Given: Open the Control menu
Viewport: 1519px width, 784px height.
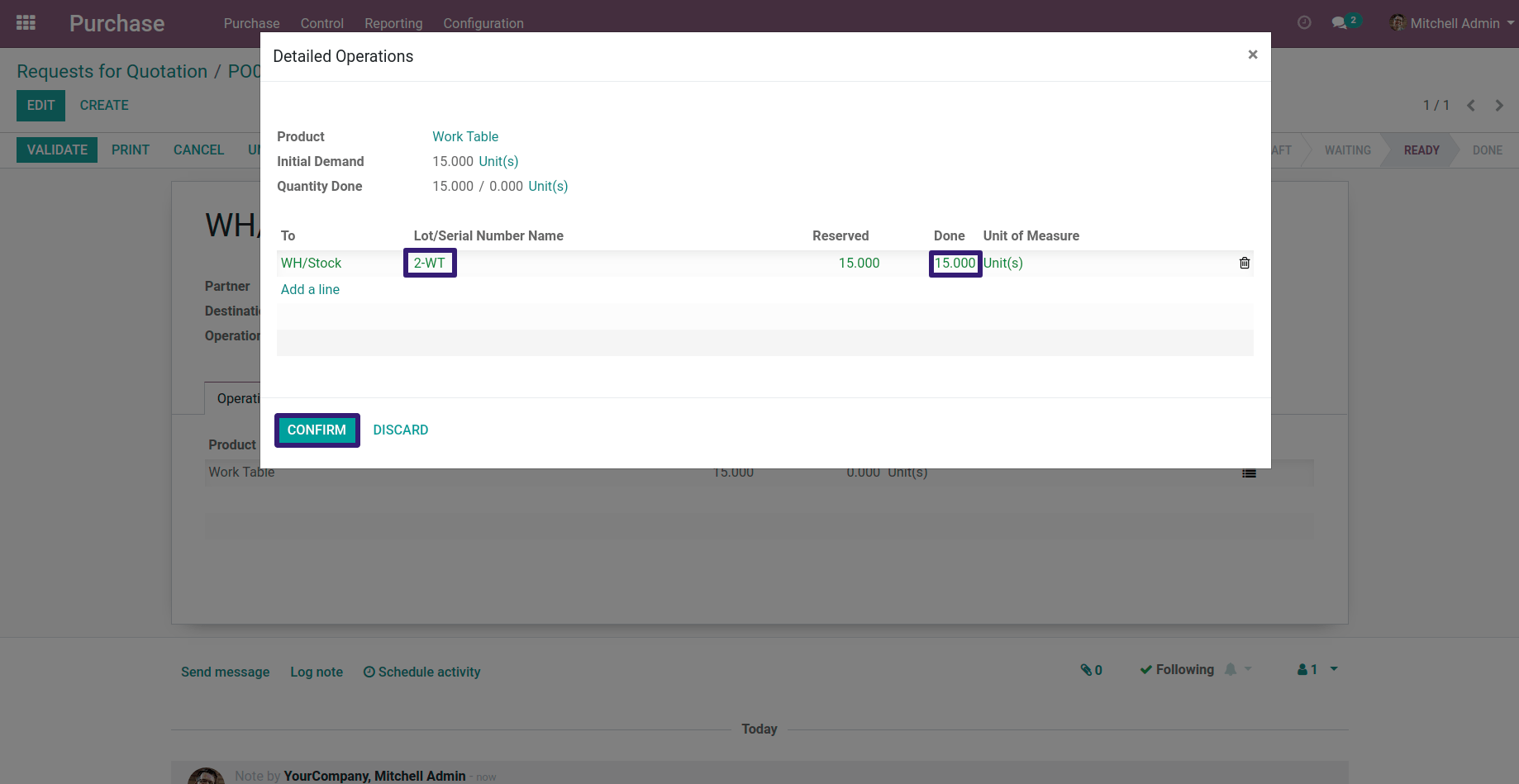Looking at the screenshot, I should point(321,23).
